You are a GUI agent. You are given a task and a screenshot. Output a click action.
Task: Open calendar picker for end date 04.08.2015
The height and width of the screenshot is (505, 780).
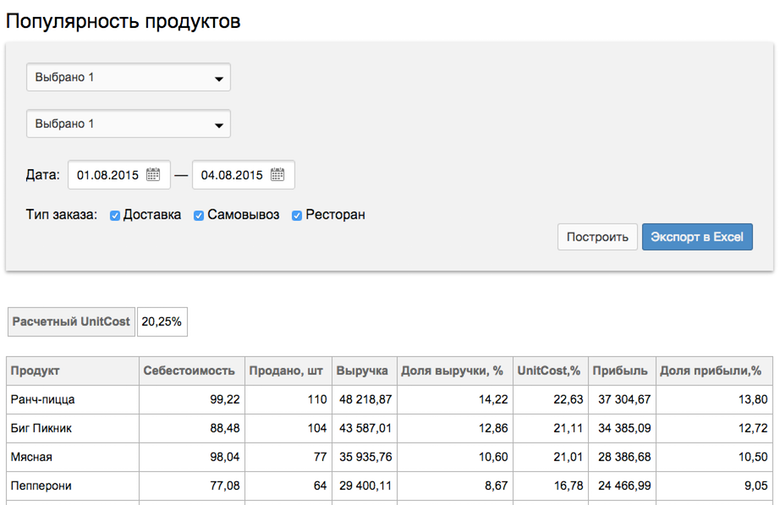click(x=277, y=175)
